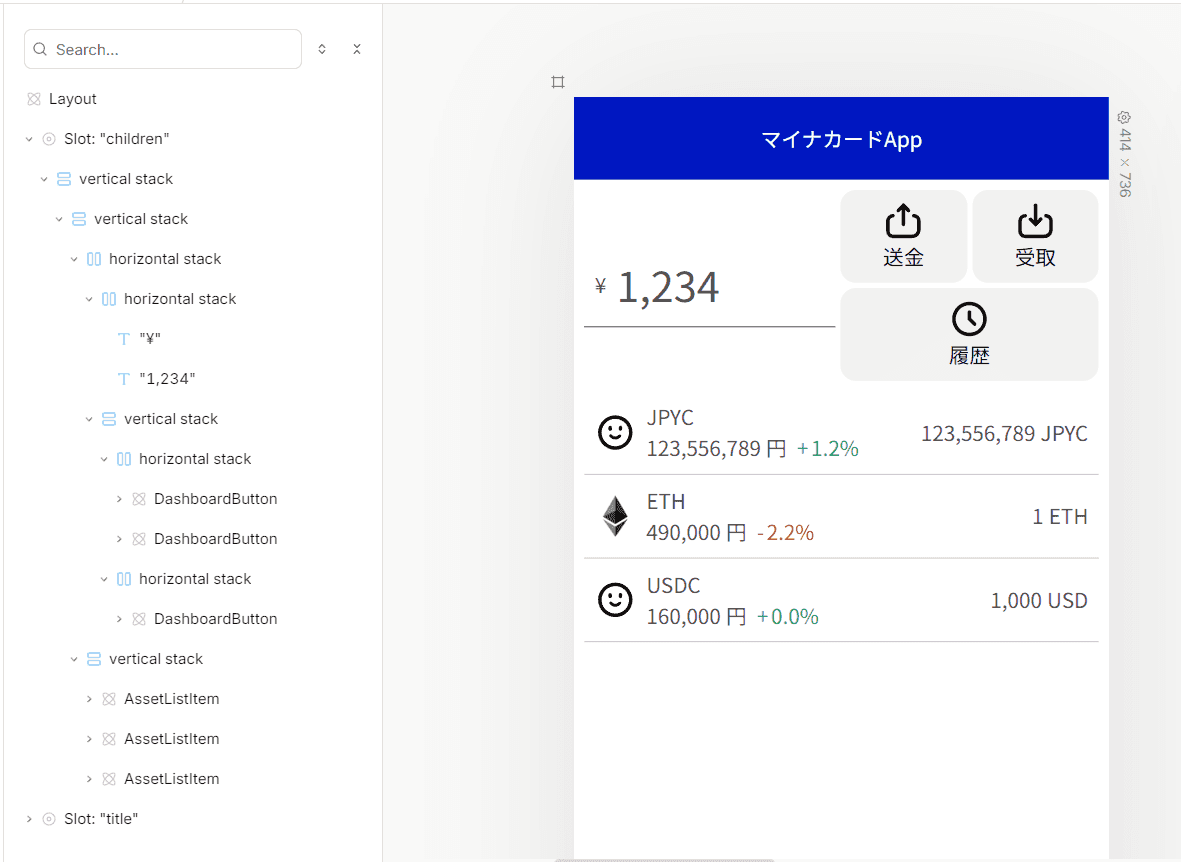Expand the Slot "title" node
1181x862 pixels.
[29, 818]
